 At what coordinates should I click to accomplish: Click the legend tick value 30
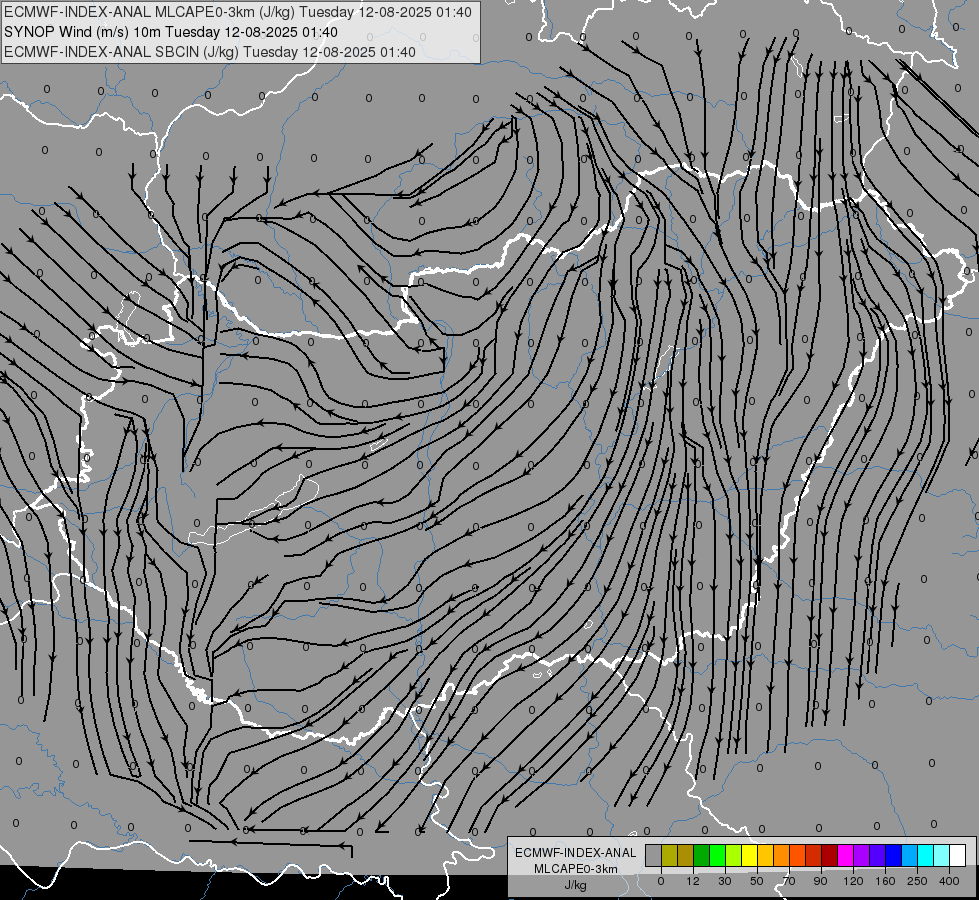pyautogui.click(x=725, y=881)
